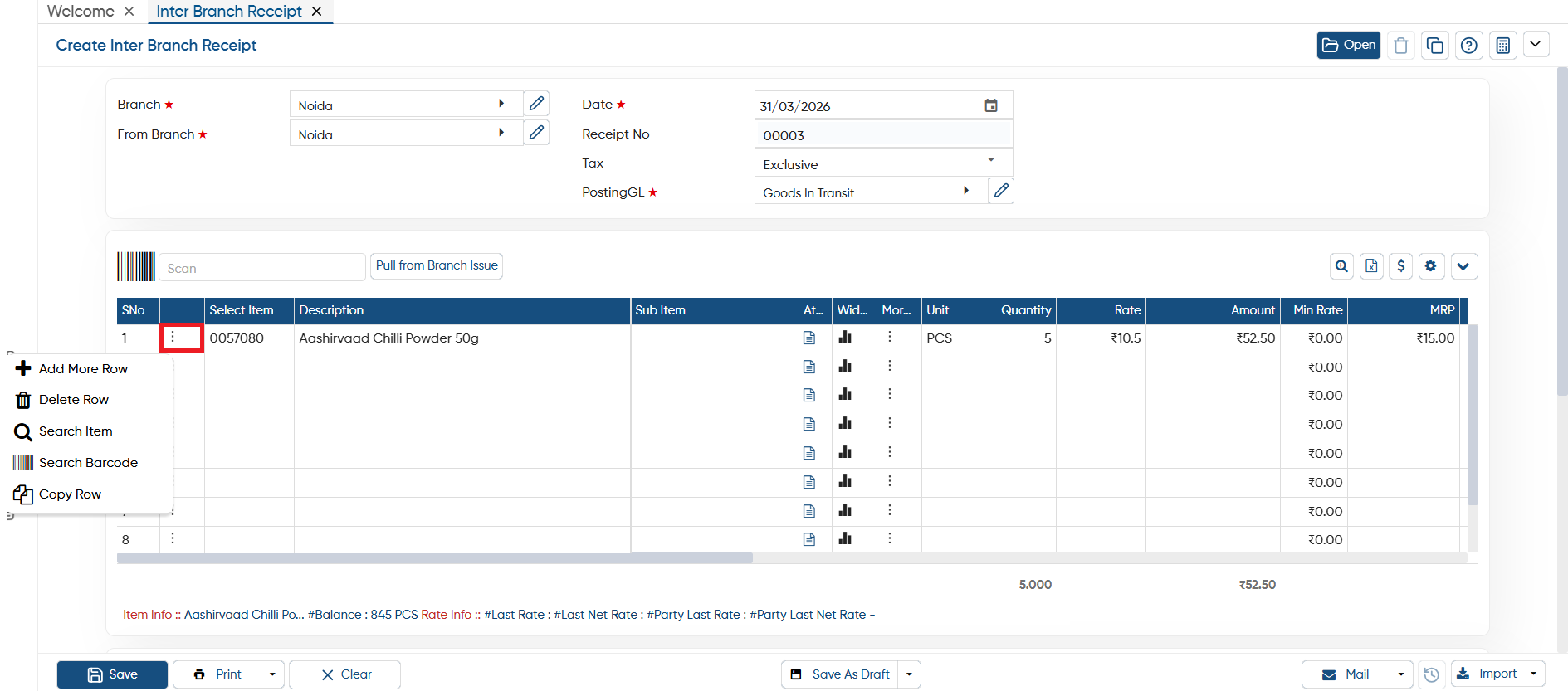Close the Inter Branch Receipt tab
Viewport: 1568px width, 691px height.
point(316,12)
